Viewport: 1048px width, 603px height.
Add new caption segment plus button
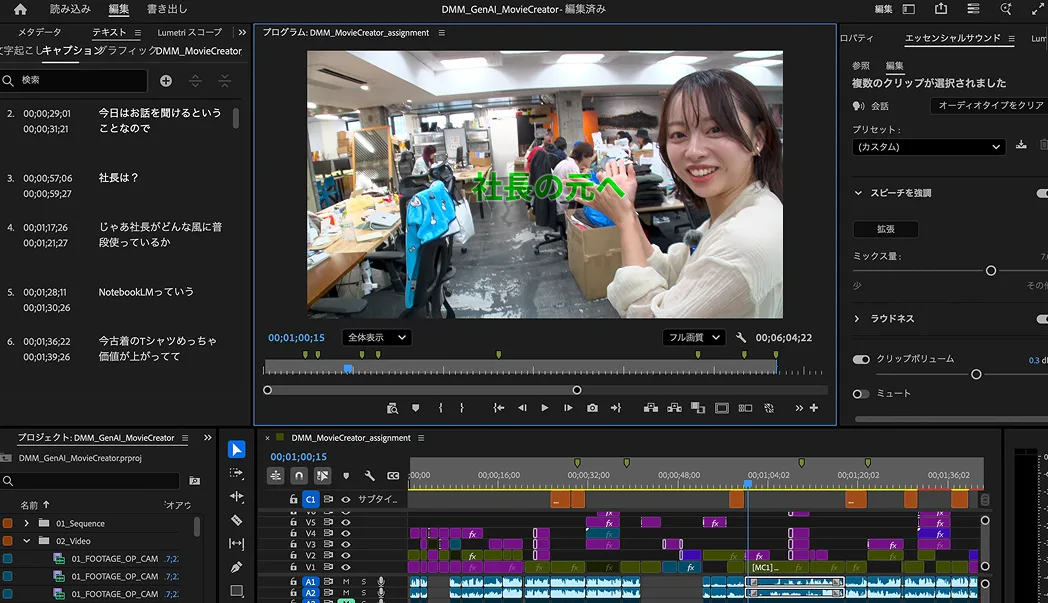point(166,81)
